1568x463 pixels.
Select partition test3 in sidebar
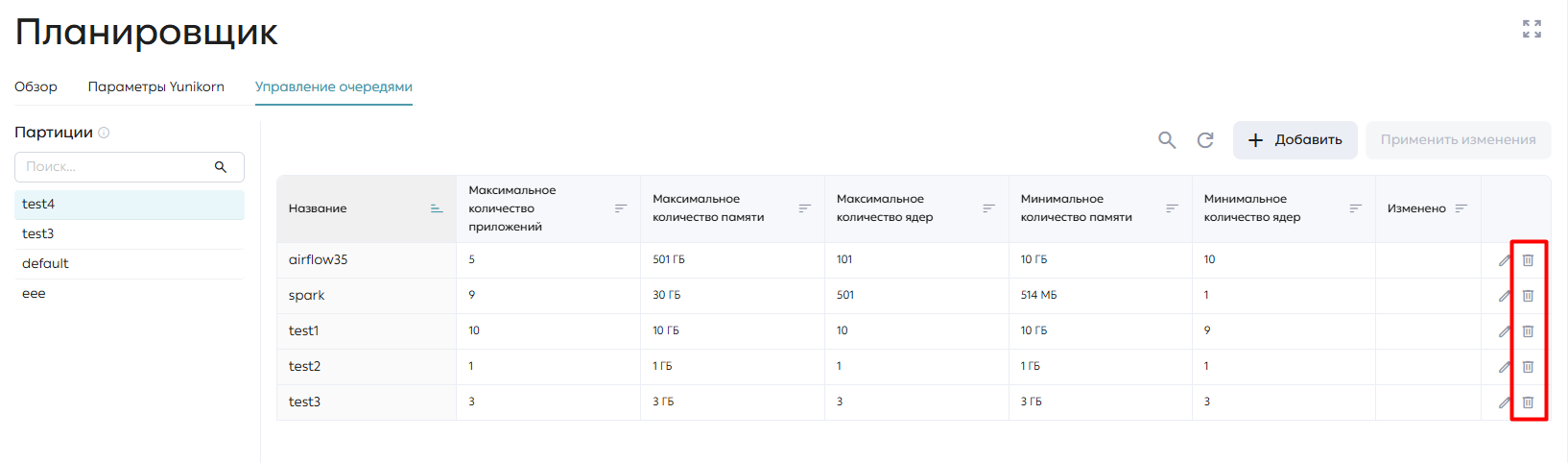click(x=130, y=234)
